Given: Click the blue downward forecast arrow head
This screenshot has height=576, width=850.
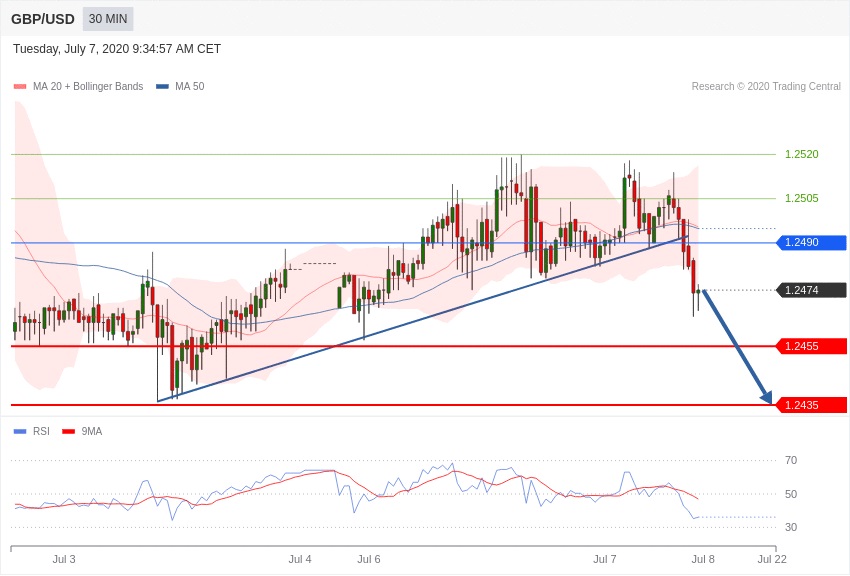Looking at the screenshot, I should 767,397.
